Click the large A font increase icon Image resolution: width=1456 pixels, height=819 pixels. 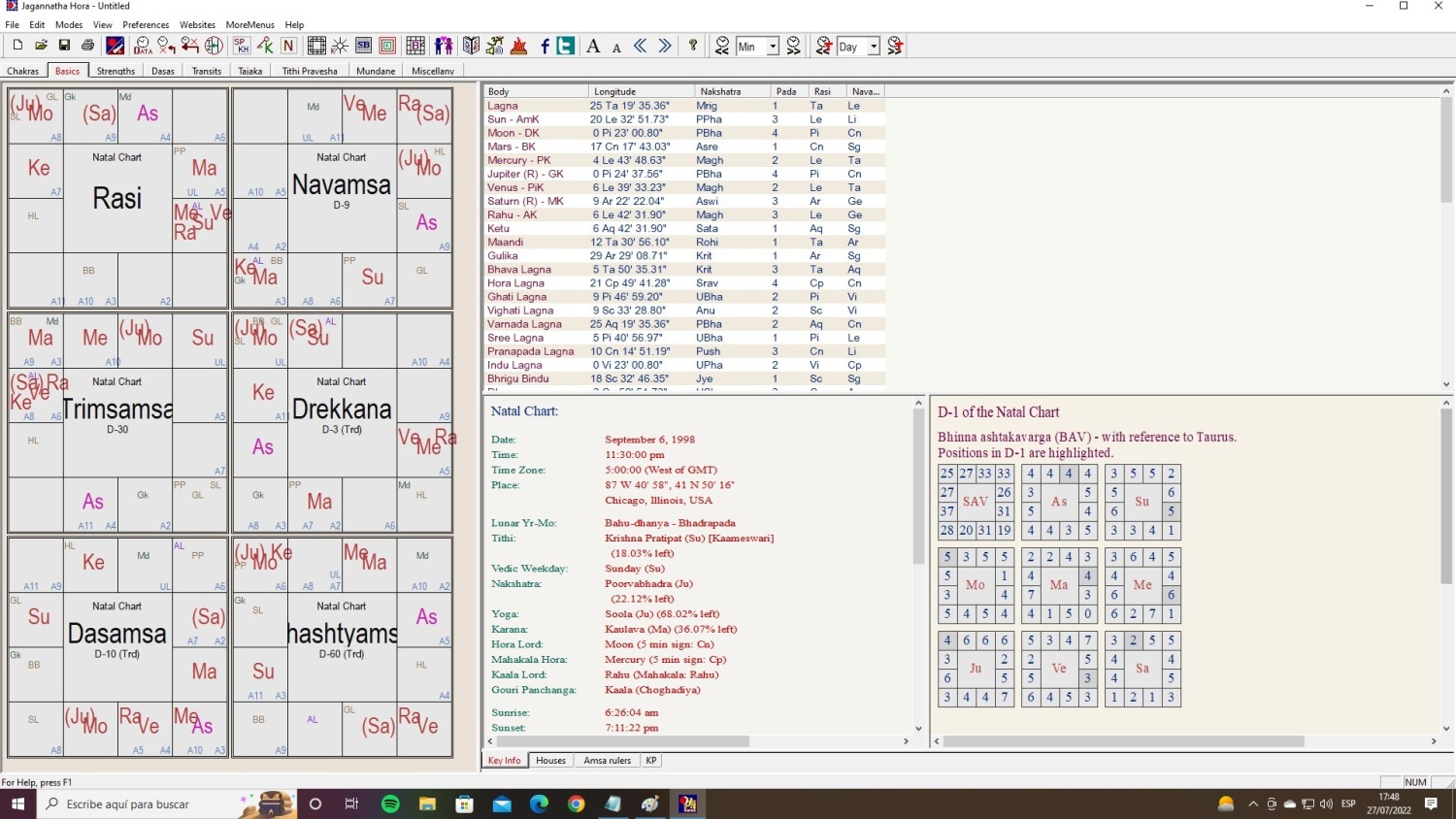pyautogui.click(x=593, y=46)
